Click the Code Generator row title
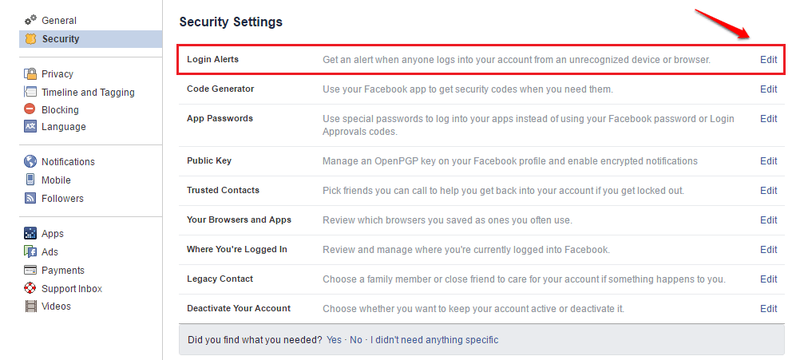Screen dimensions: 800x360 pos(220,89)
